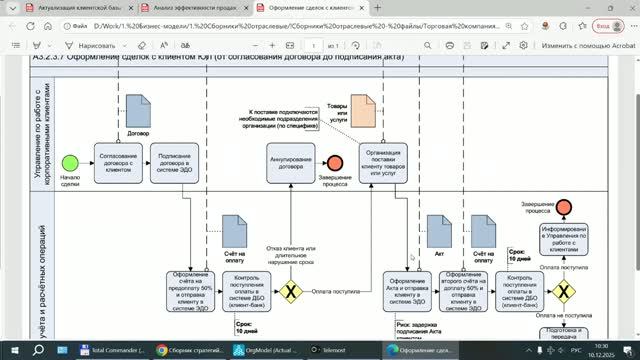640x360 pixels.
Task: Click the Вход profile sign-in button
Action: (608, 26)
